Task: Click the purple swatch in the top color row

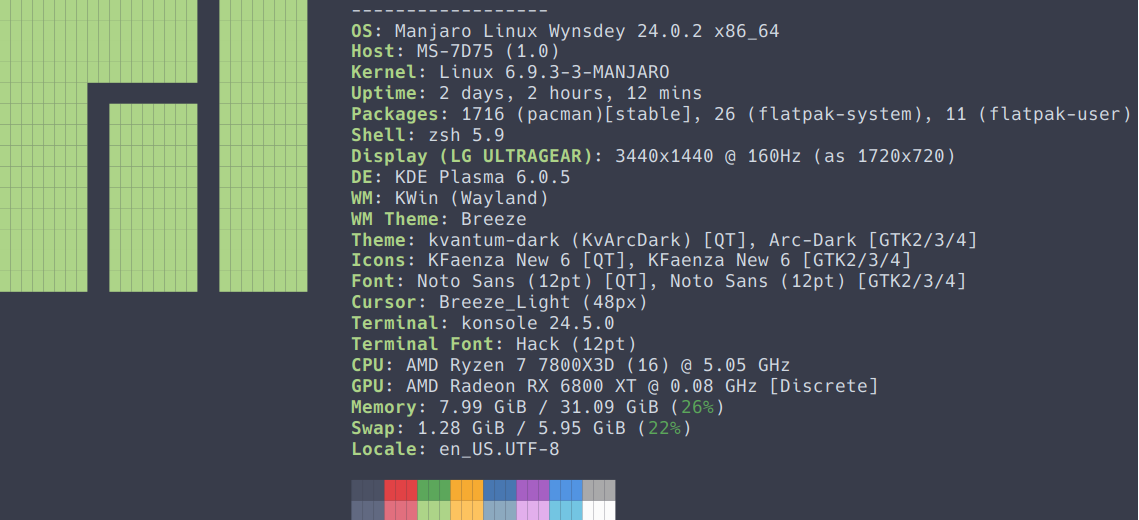Action: (x=533, y=489)
